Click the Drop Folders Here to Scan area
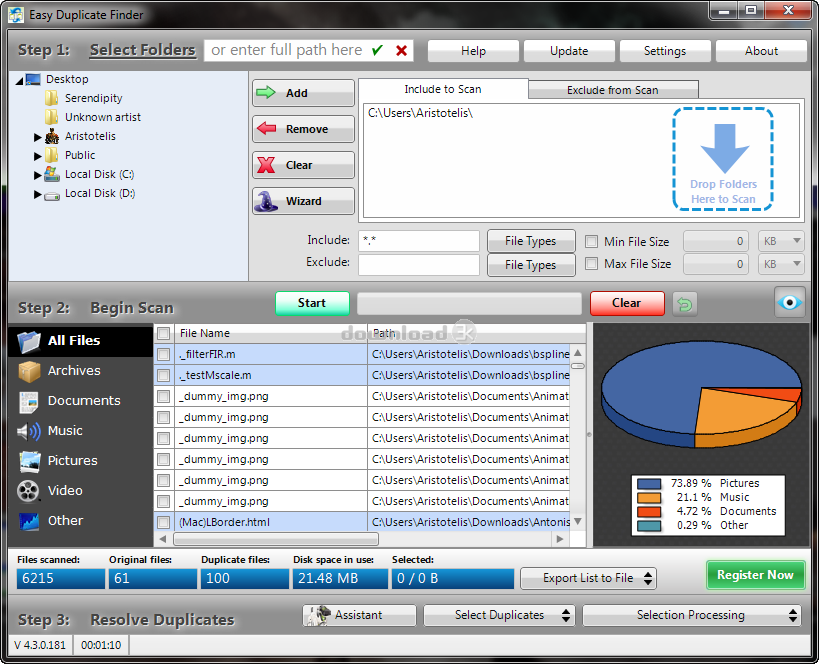Image resolution: width=819 pixels, height=664 pixels. pyautogui.click(x=723, y=159)
